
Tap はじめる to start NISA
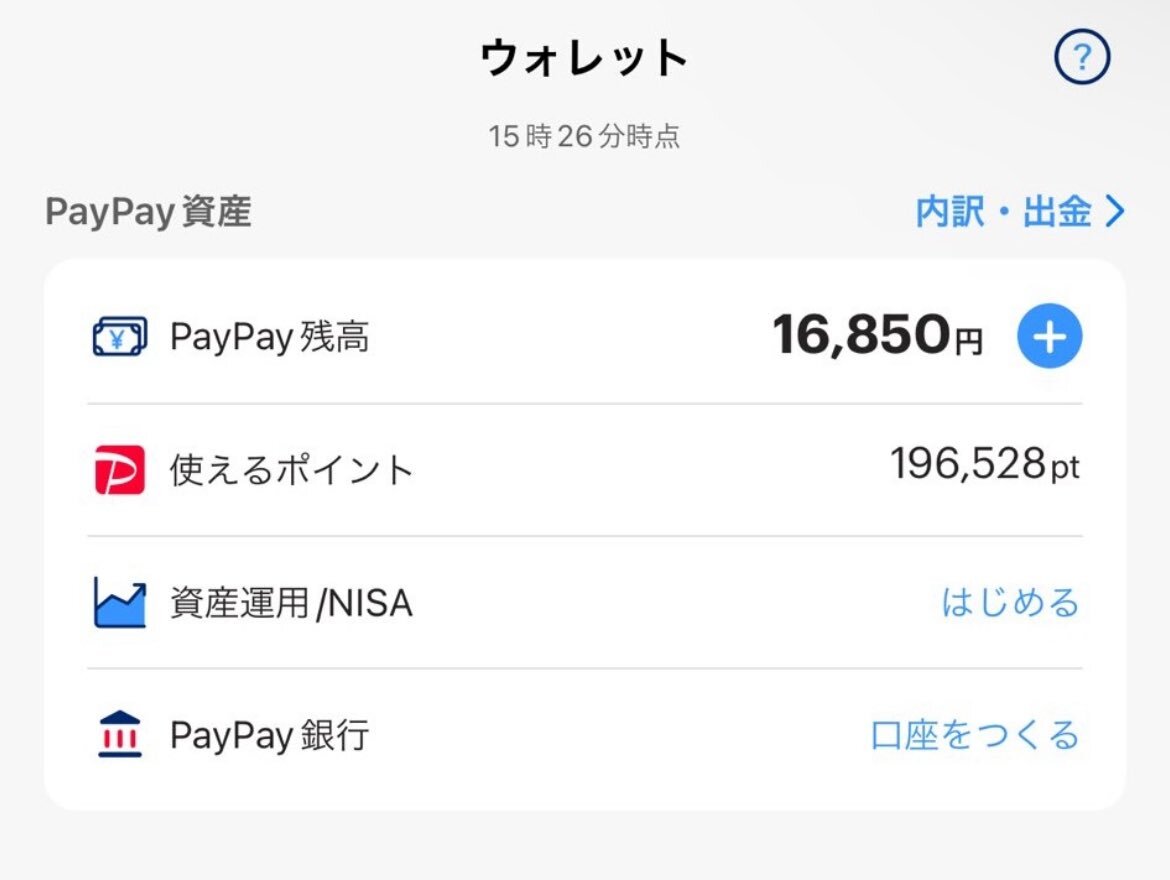[1010, 602]
